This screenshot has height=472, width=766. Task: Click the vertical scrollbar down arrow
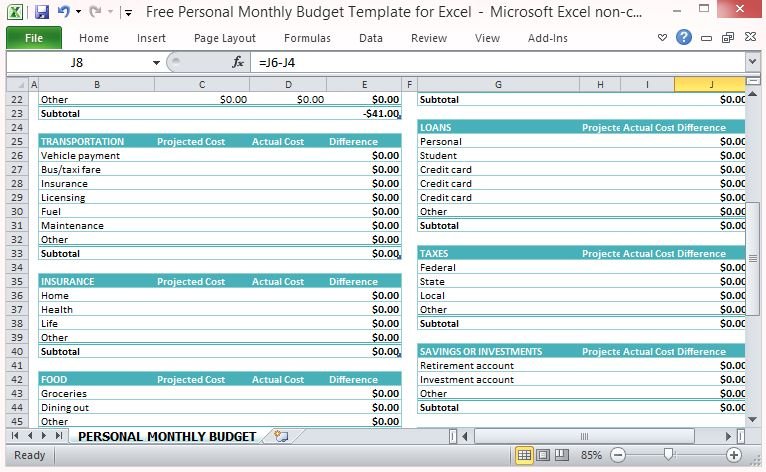point(753,420)
